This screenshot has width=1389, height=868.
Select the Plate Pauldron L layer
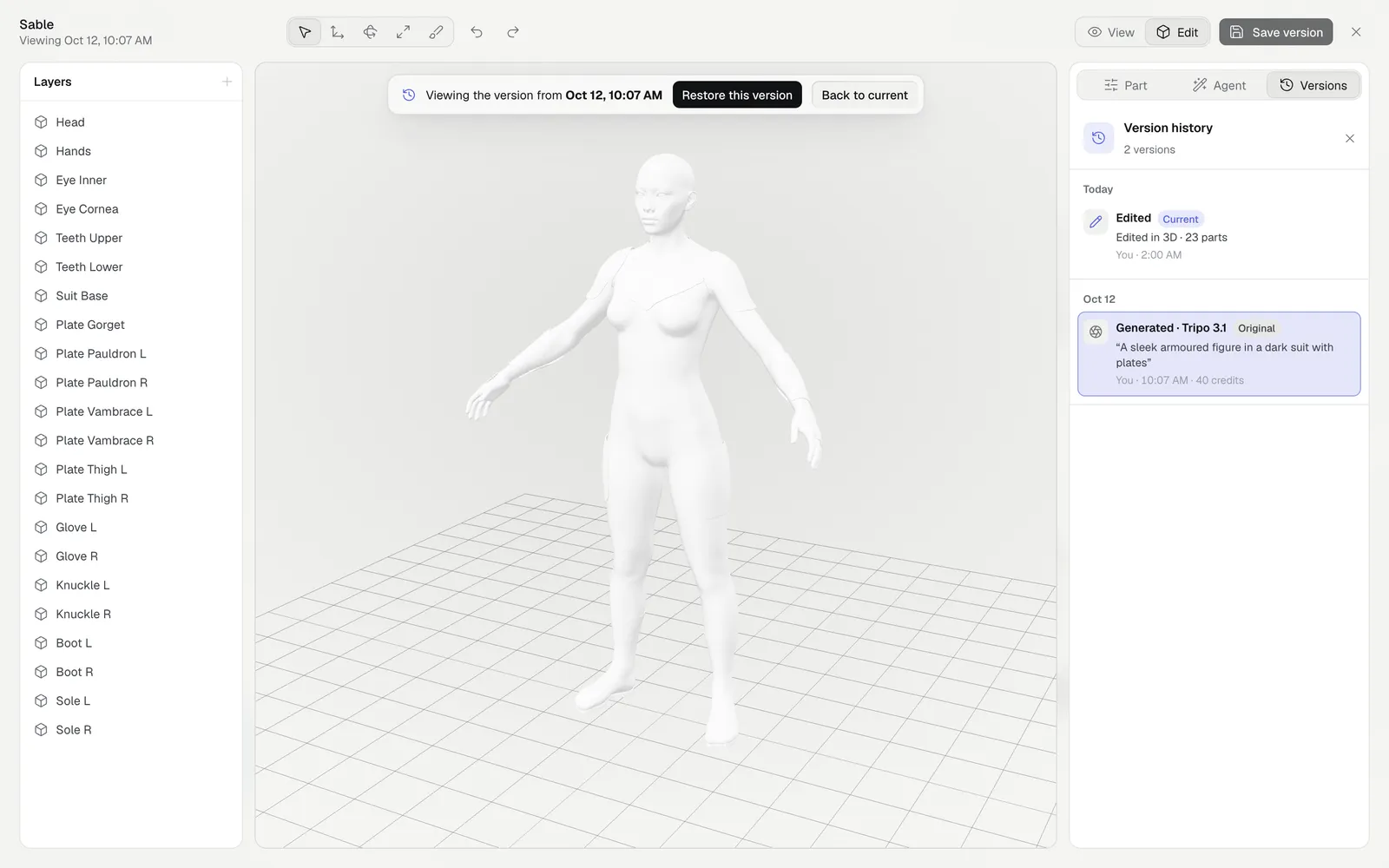point(131,354)
